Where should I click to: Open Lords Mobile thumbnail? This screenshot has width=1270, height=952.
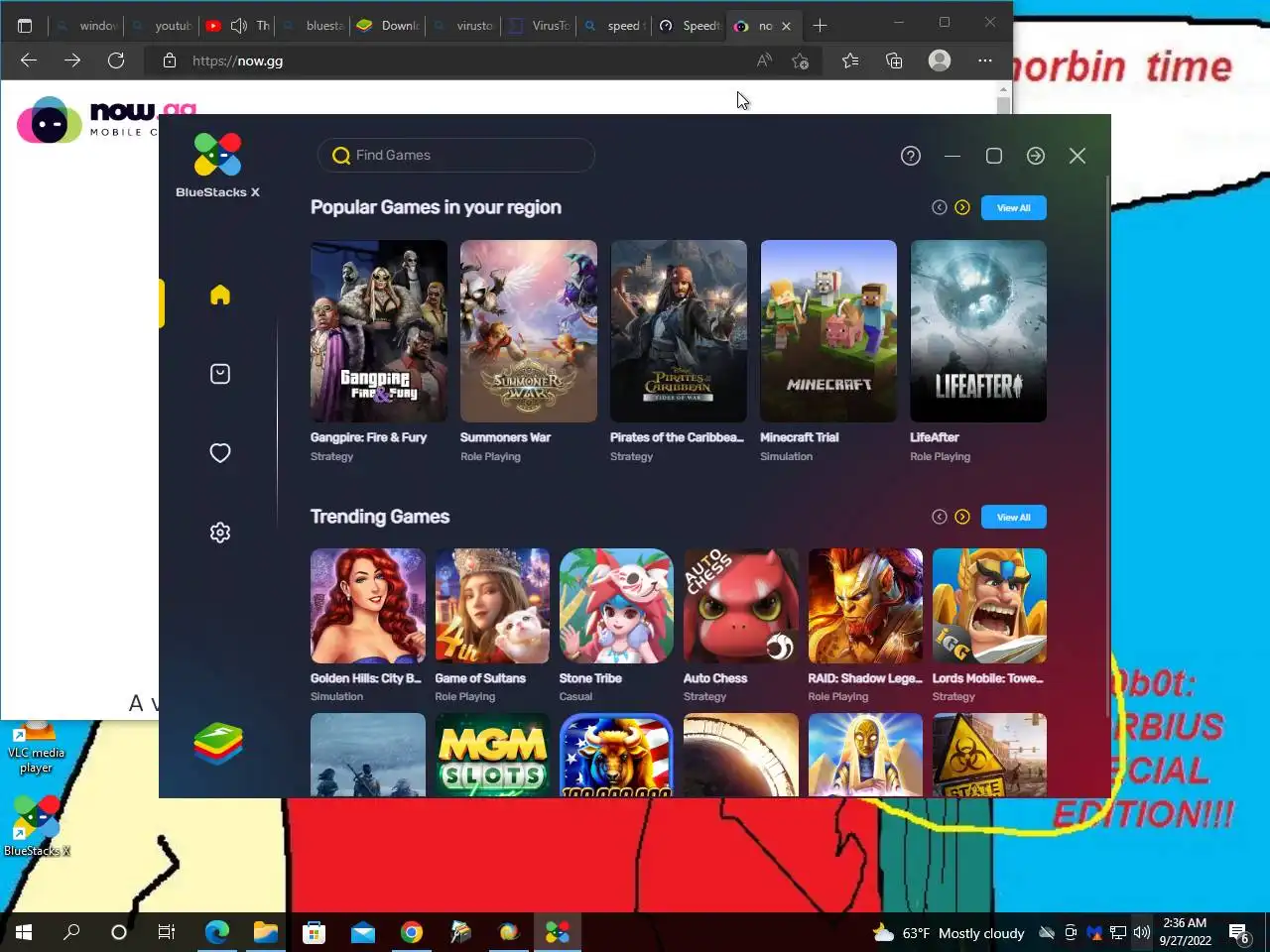point(989,606)
